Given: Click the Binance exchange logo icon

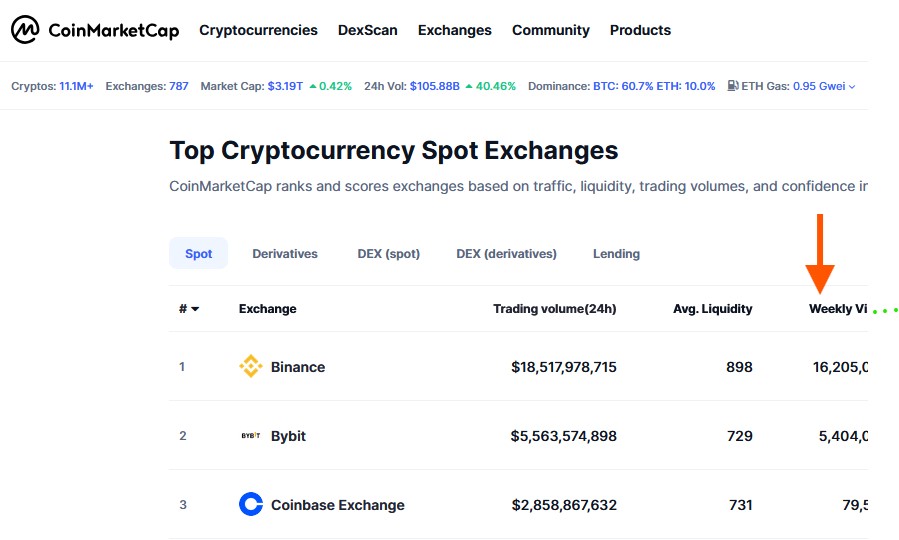Looking at the screenshot, I should pos(251,367).
